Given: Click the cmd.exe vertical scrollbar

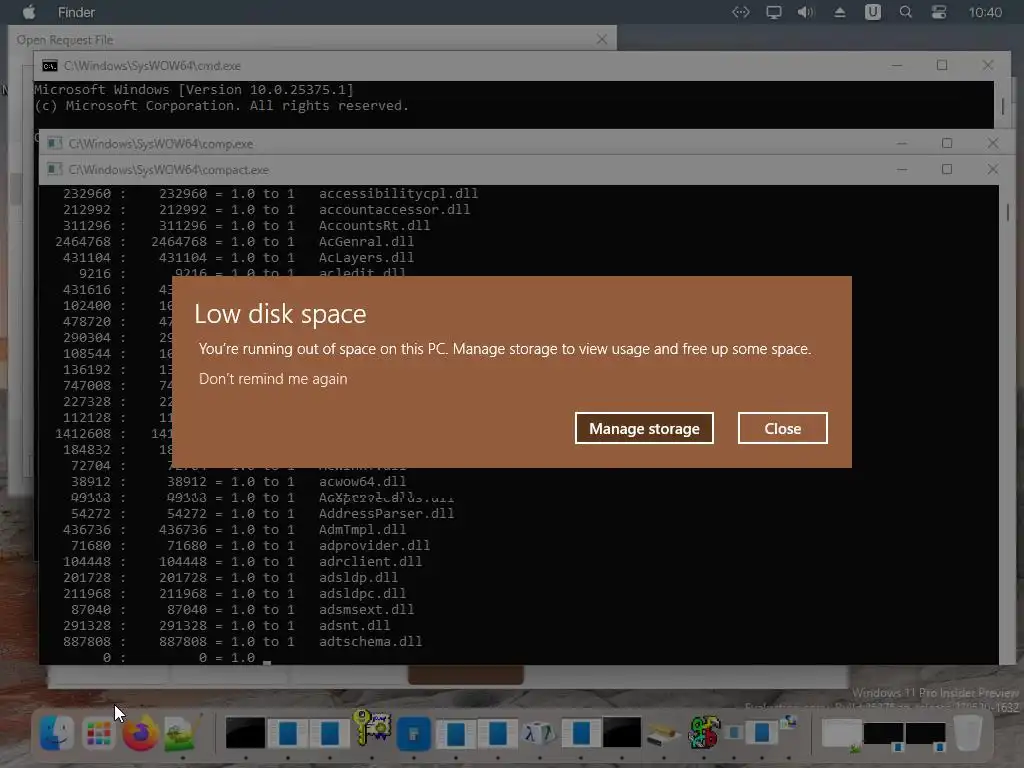Looking at the screenshot, I should [x=1003, y=106].
